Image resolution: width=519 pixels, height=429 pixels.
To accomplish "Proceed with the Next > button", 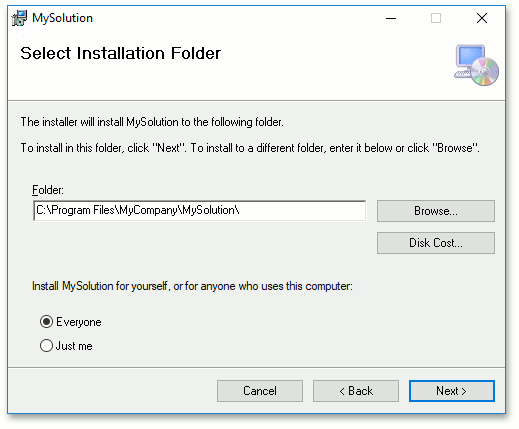I will (452, 391).
